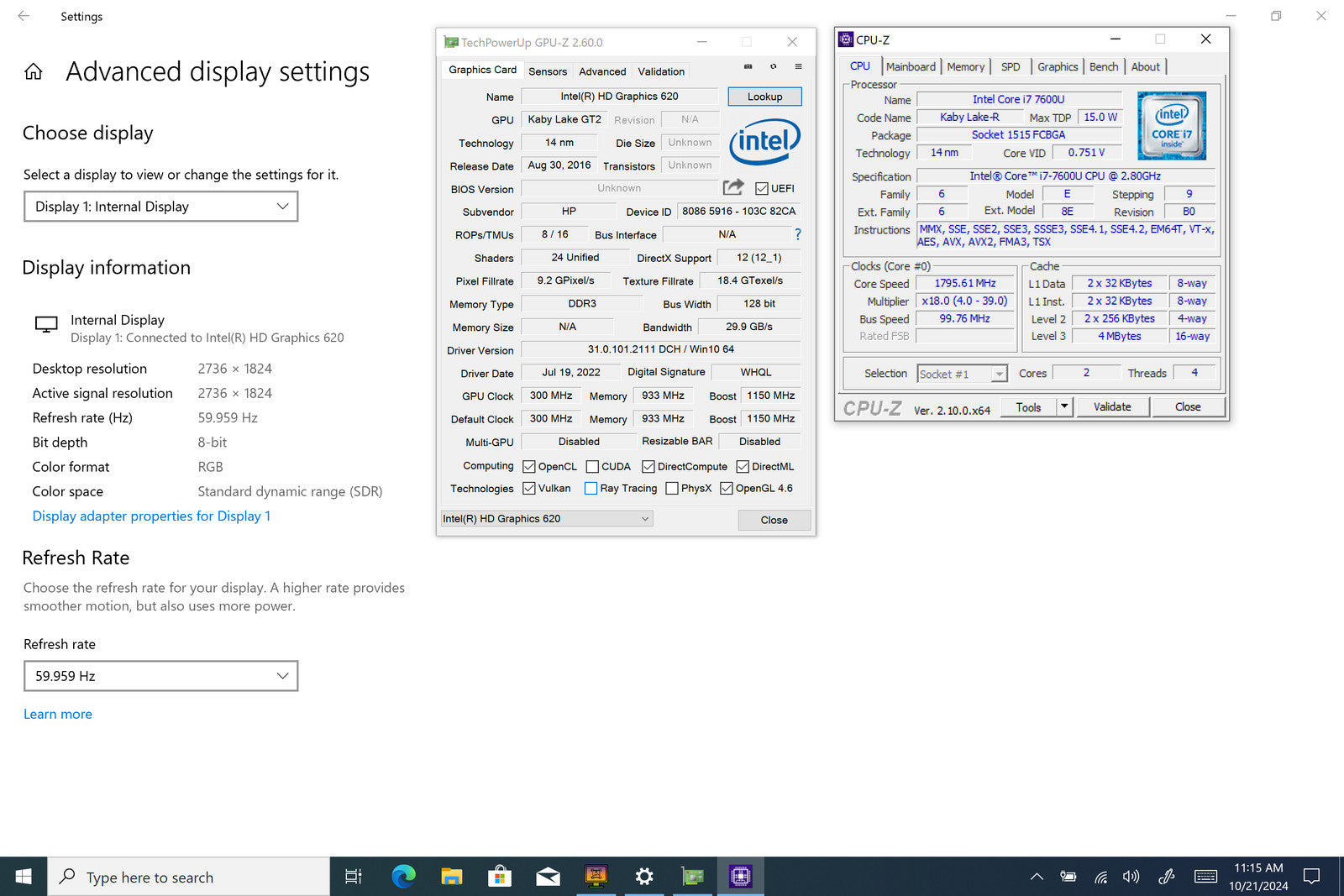Screen dimensions: 1344x896
Task: Open the GPU-Z hamburger menu icon
Action: [x=798, y=66]
